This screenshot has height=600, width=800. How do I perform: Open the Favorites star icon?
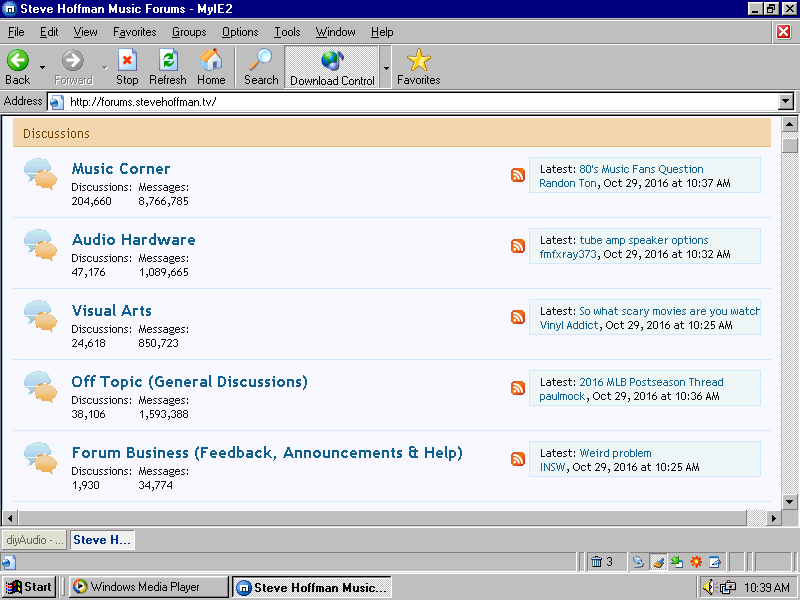pos(418,60)
